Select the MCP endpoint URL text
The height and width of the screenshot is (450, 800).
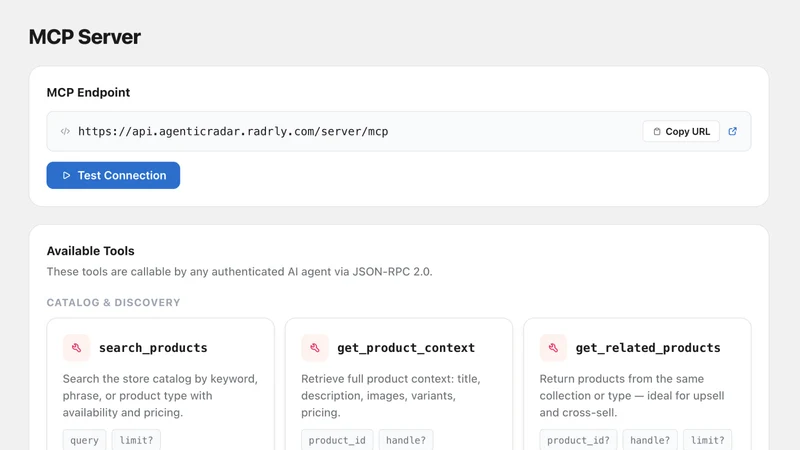click(233, 131)
